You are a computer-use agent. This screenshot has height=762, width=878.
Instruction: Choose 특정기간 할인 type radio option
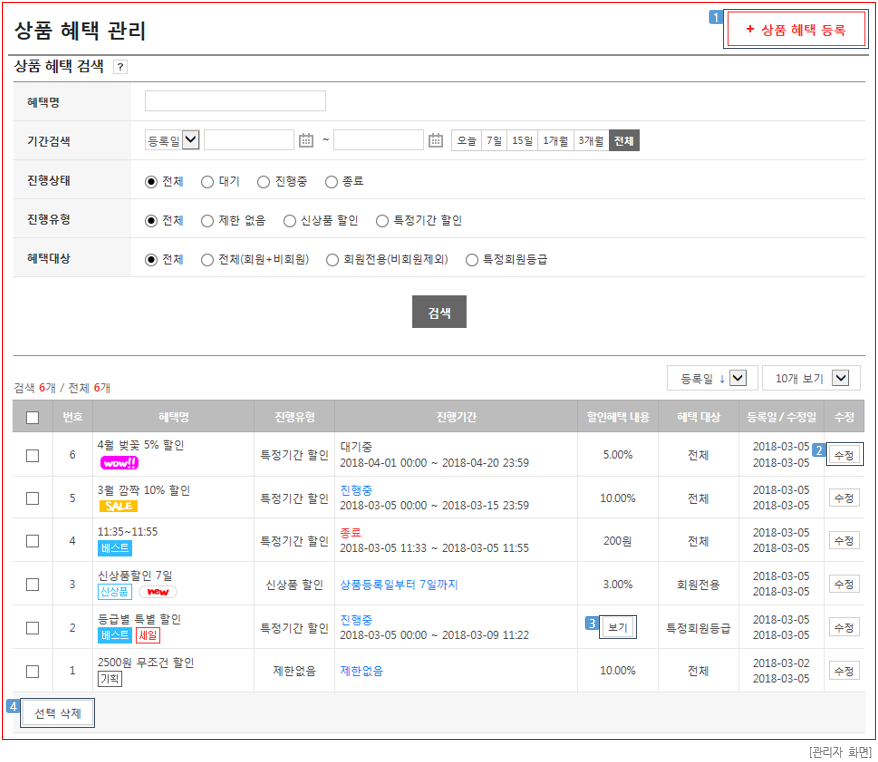click(382, 221)
